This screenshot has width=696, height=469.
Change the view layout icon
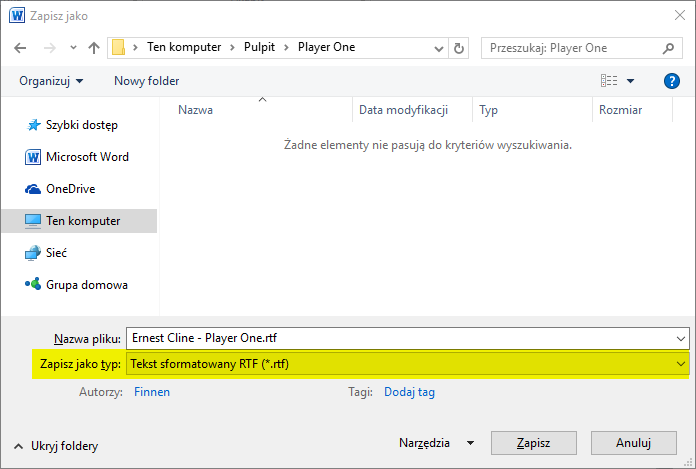click(609, 81)
